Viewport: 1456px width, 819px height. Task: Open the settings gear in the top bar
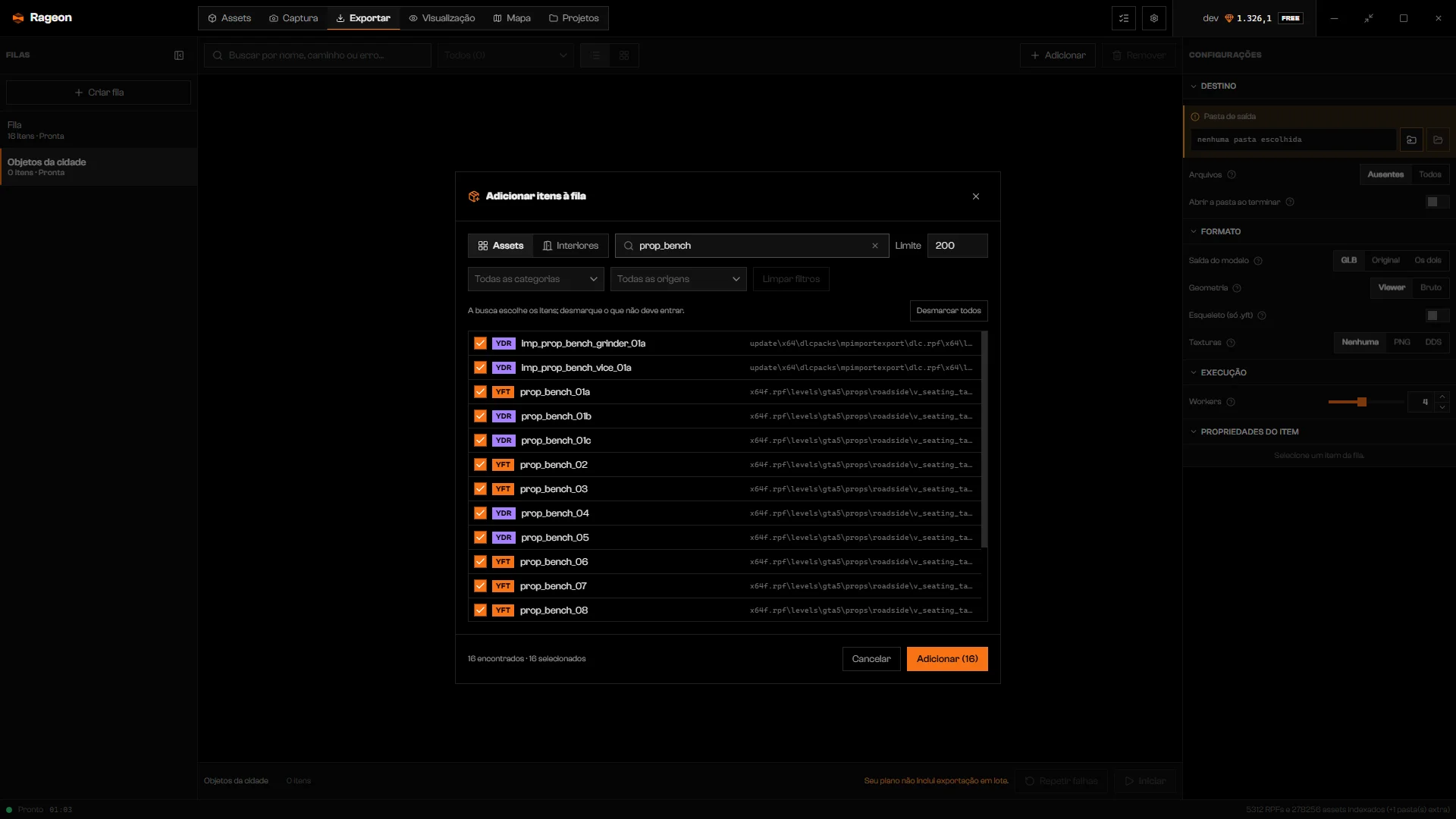click(1154, 18)
